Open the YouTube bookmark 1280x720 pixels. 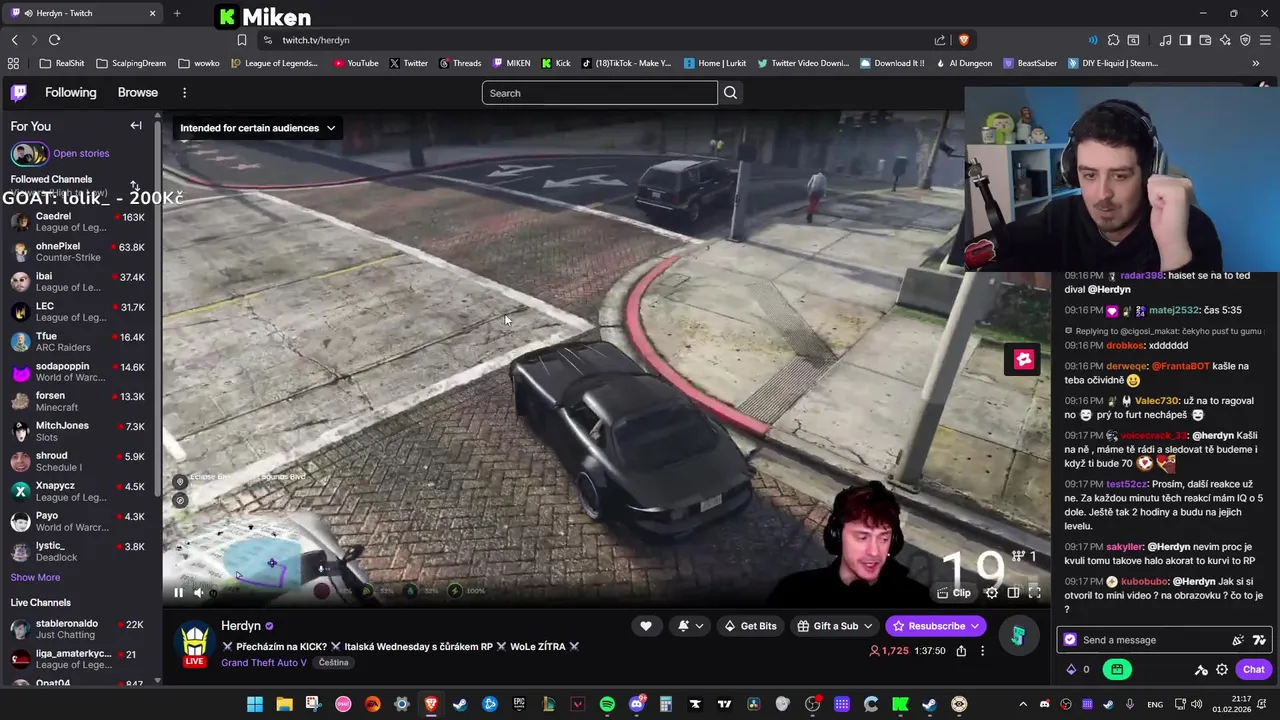[356, 63]
